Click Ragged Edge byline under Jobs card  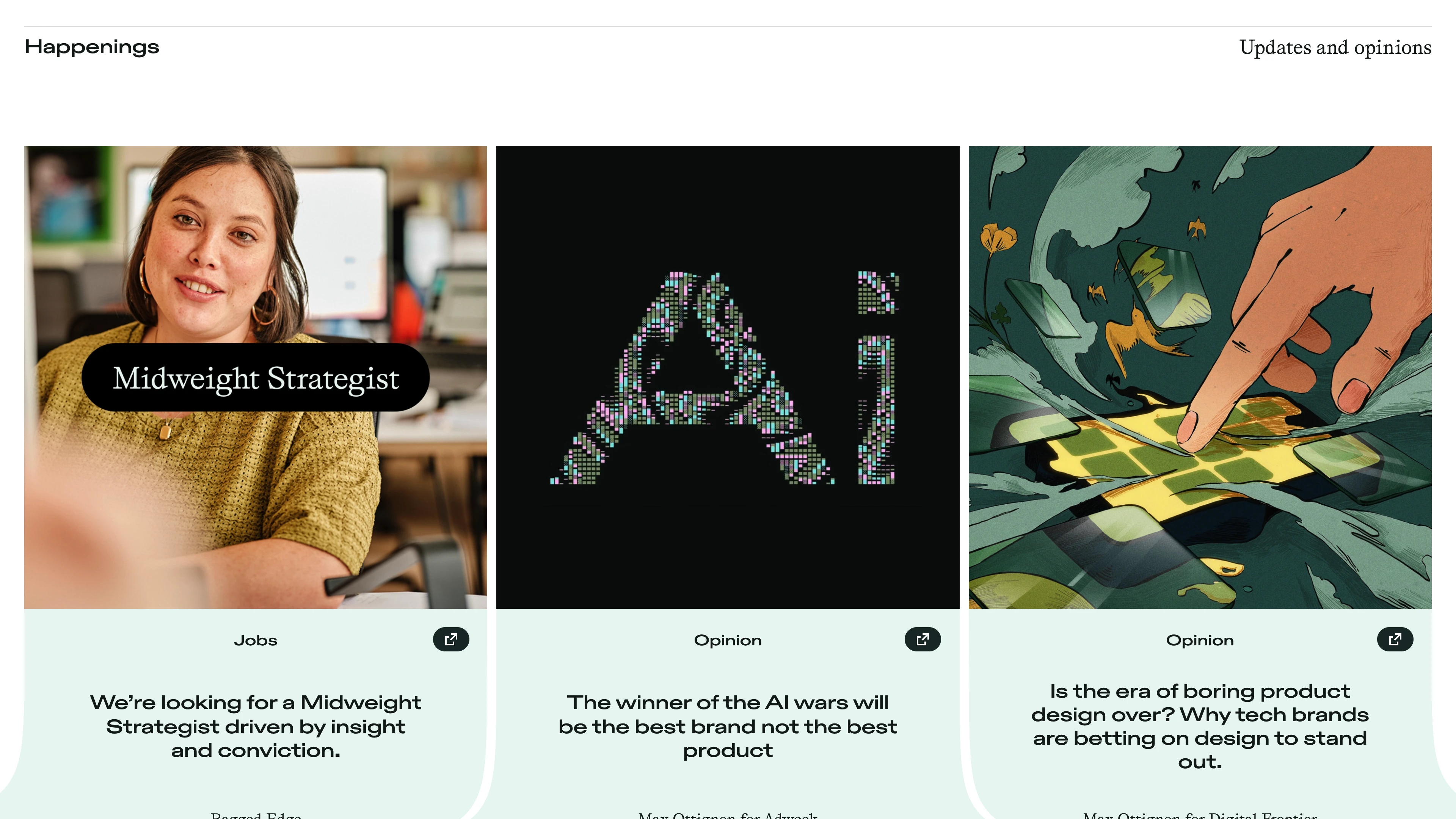coord(256,815)
